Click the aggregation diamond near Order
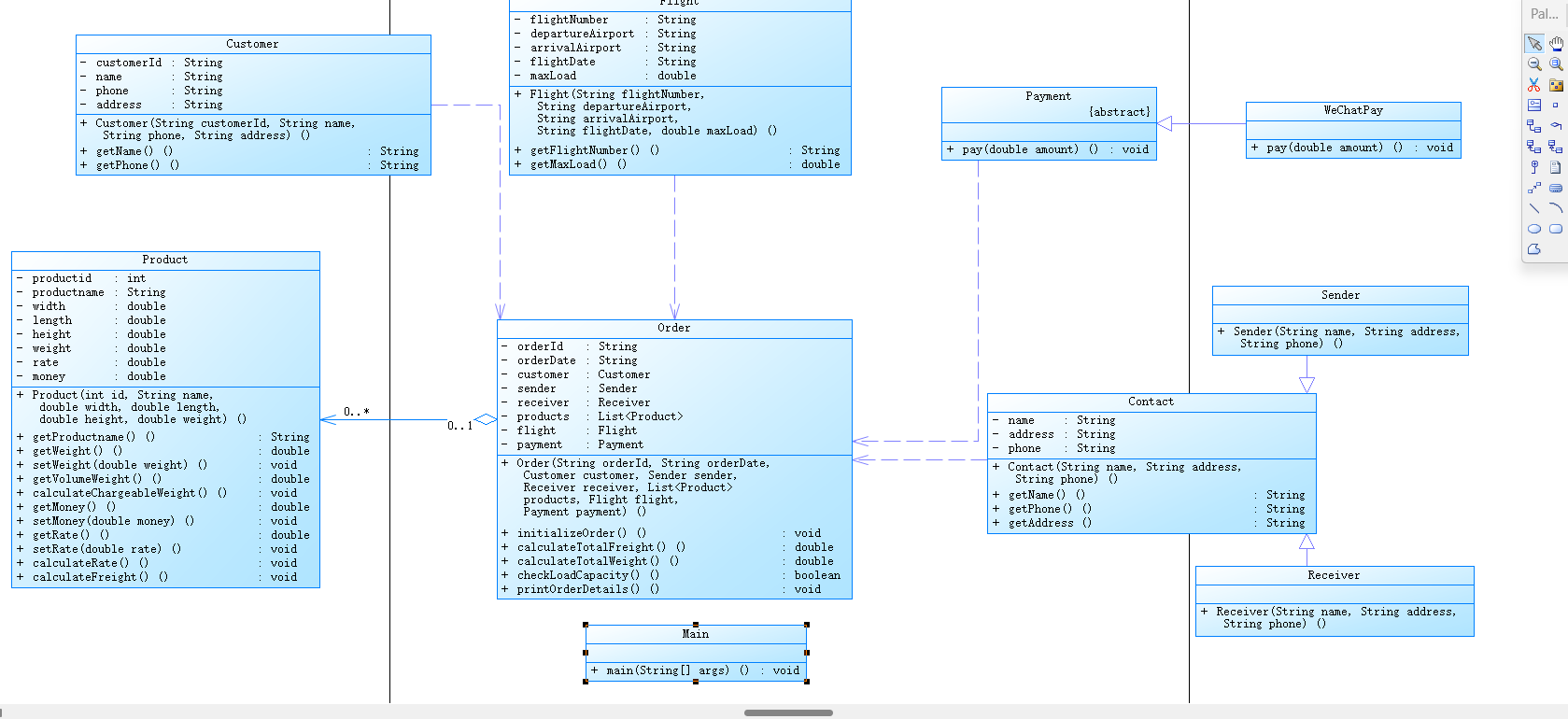The height and width of the screenshot is (719, 1568). pyautogui.click(x=485, y=420)
